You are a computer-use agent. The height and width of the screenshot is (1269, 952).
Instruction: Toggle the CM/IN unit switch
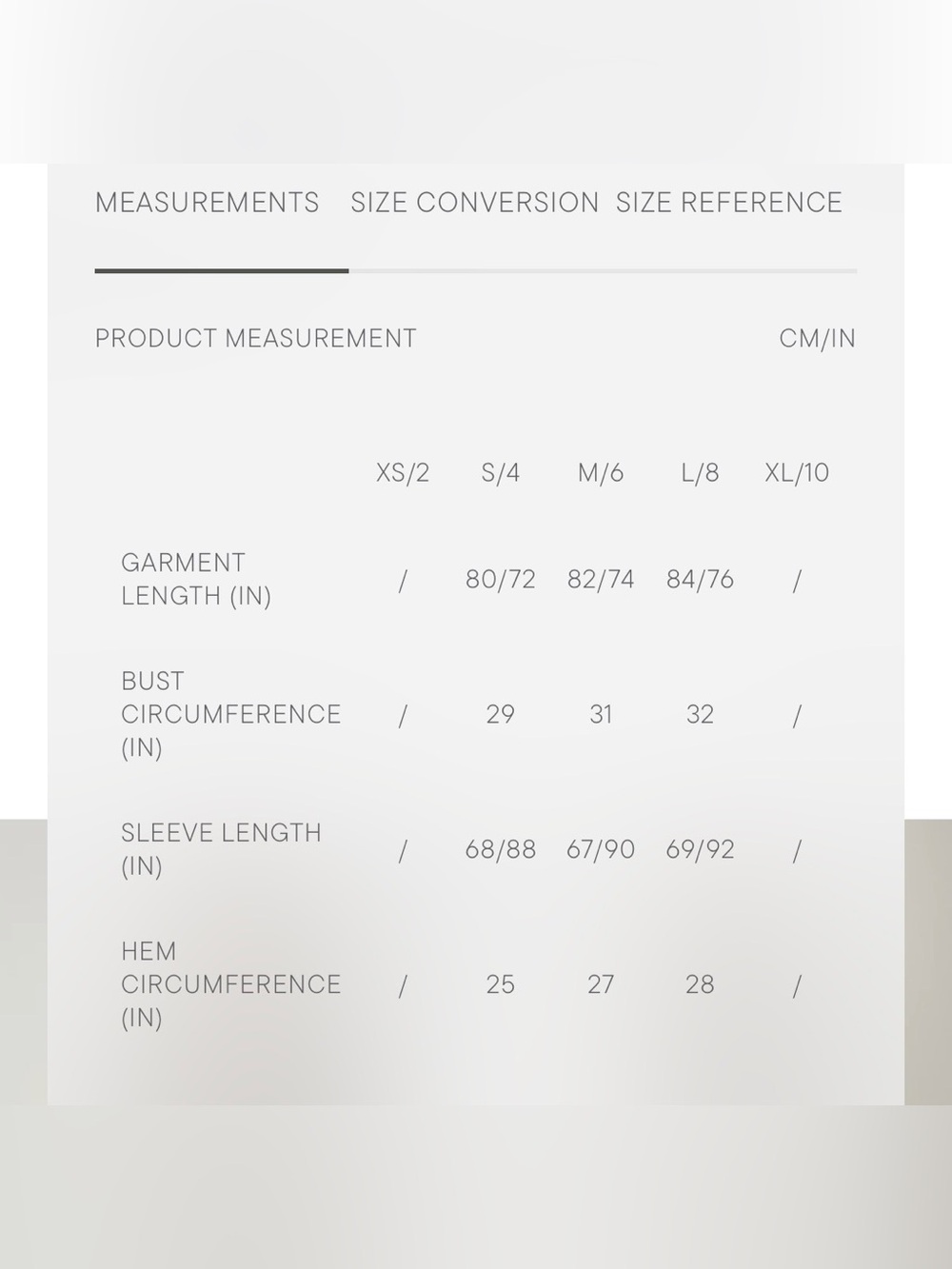tap(817, 339)
